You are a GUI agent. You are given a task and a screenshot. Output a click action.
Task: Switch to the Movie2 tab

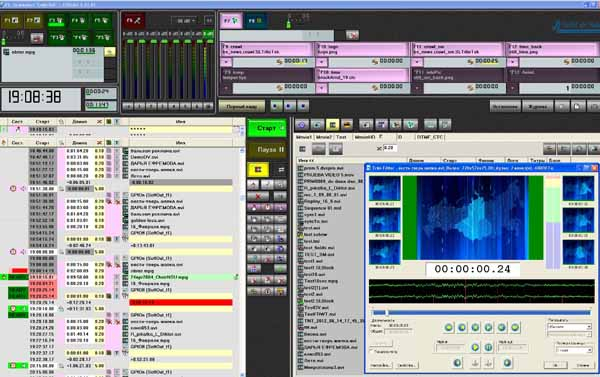pos(324,137)
